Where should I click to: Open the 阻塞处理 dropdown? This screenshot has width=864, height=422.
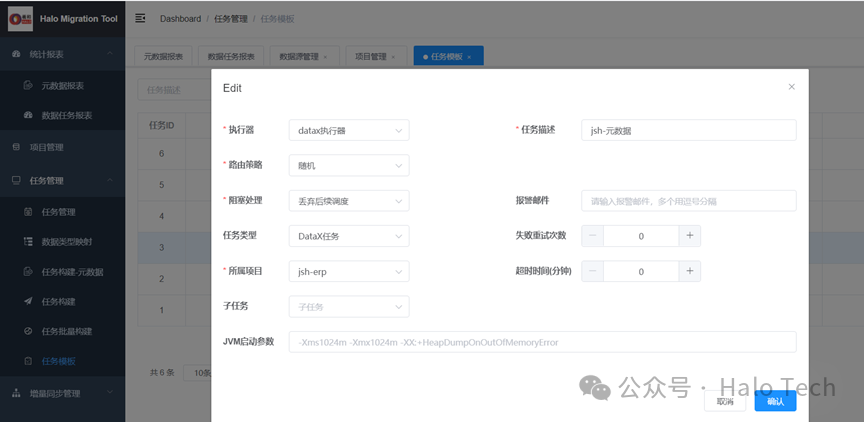pyautogui.click(x=349, y=201)
